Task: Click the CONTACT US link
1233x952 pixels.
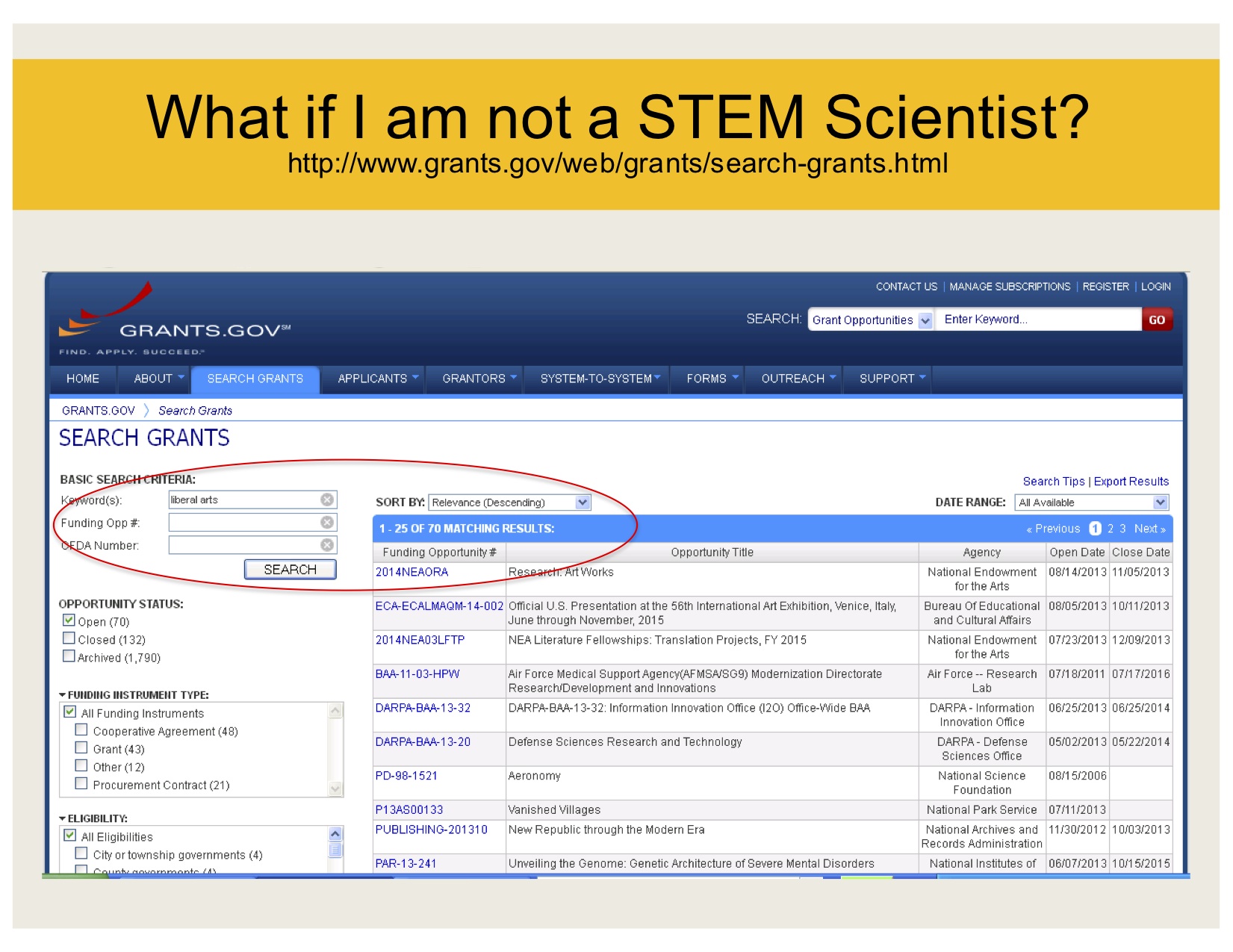Action: (x=906, y=287)
